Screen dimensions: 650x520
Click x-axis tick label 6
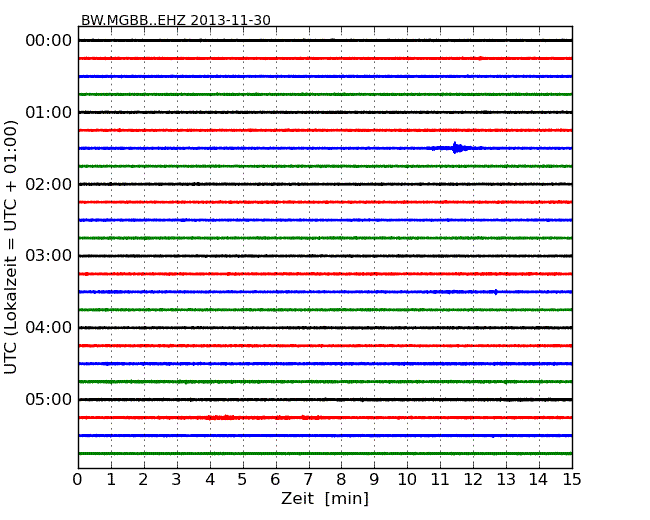pyautogui.click(x=275, y=480)
